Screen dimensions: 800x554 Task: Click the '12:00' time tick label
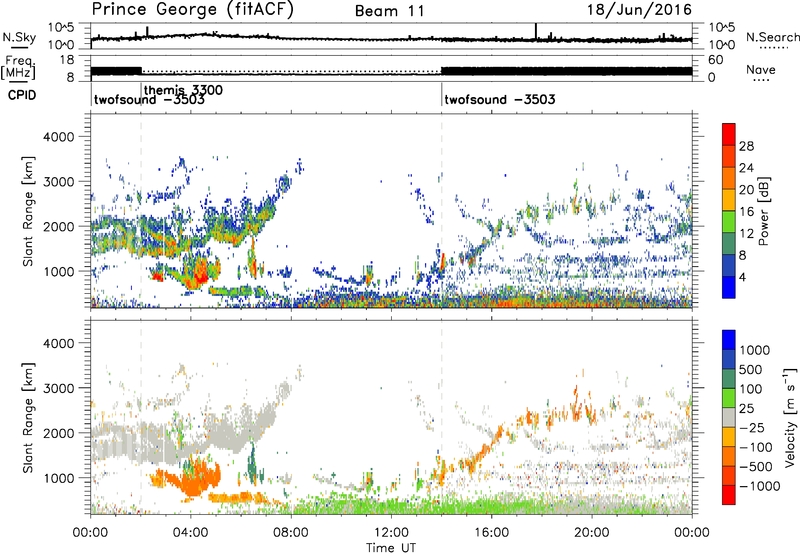(x=391, y=533)
